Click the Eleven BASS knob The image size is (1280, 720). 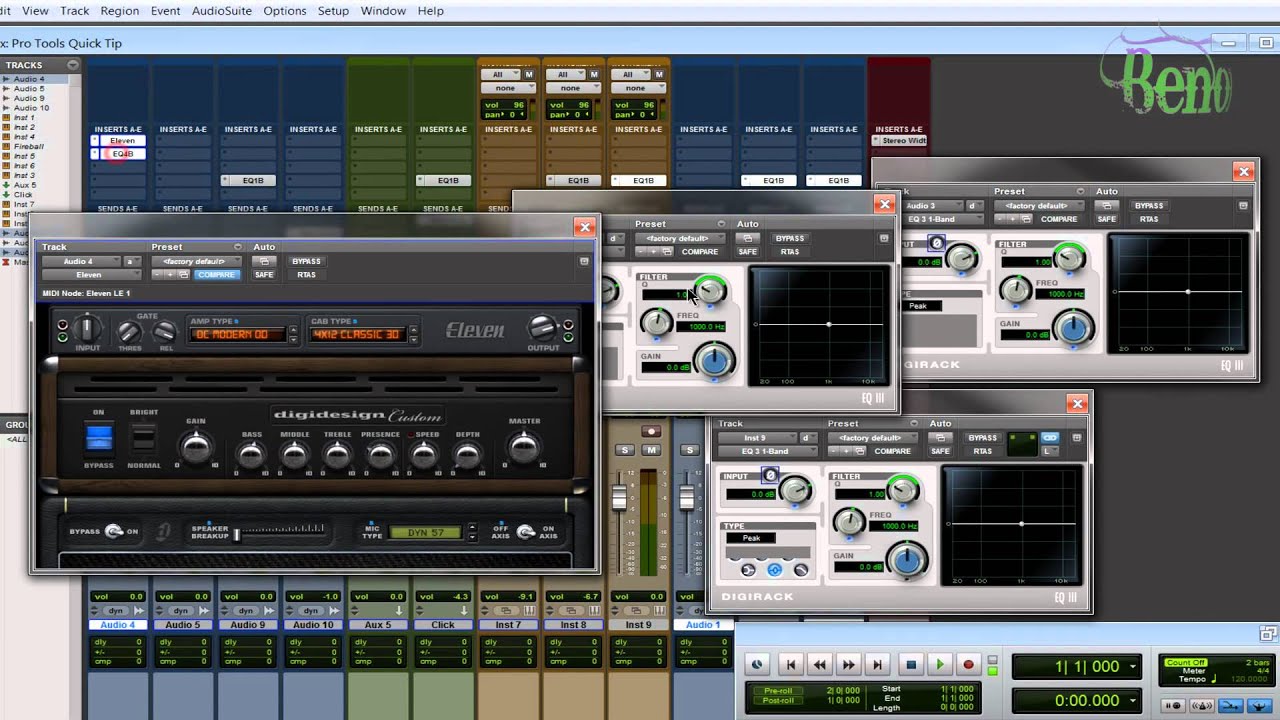coord(251,455)
